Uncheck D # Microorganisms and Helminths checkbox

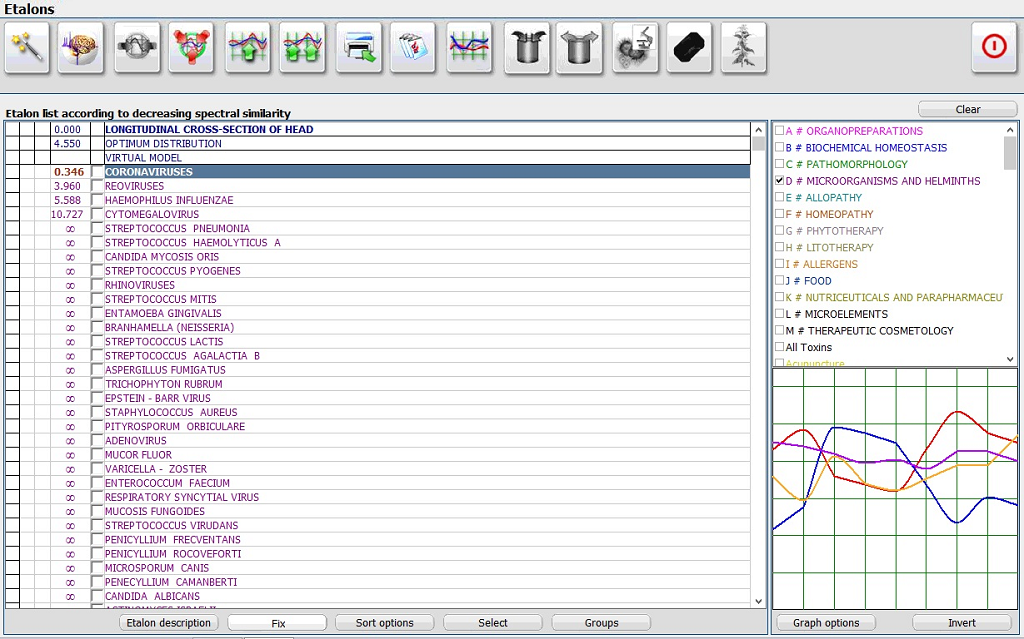[x=780, y=181]
